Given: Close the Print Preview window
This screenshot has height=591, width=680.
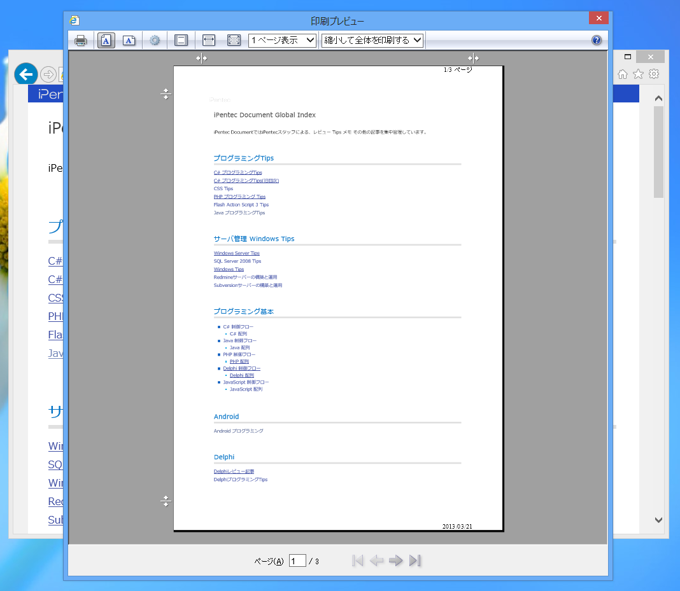Looking at the screenshot, I should [599, 18].
